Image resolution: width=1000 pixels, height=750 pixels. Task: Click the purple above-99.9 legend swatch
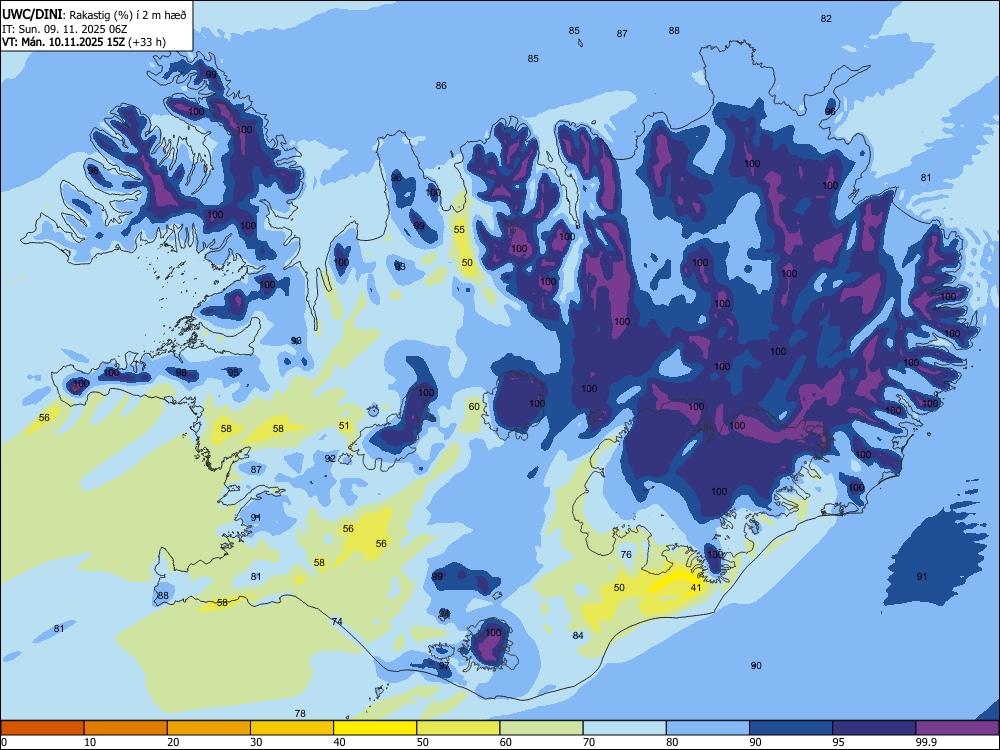pos(957,728)
